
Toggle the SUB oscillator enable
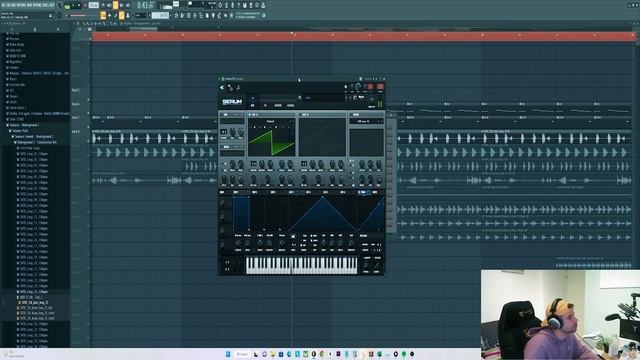[221, 115]
